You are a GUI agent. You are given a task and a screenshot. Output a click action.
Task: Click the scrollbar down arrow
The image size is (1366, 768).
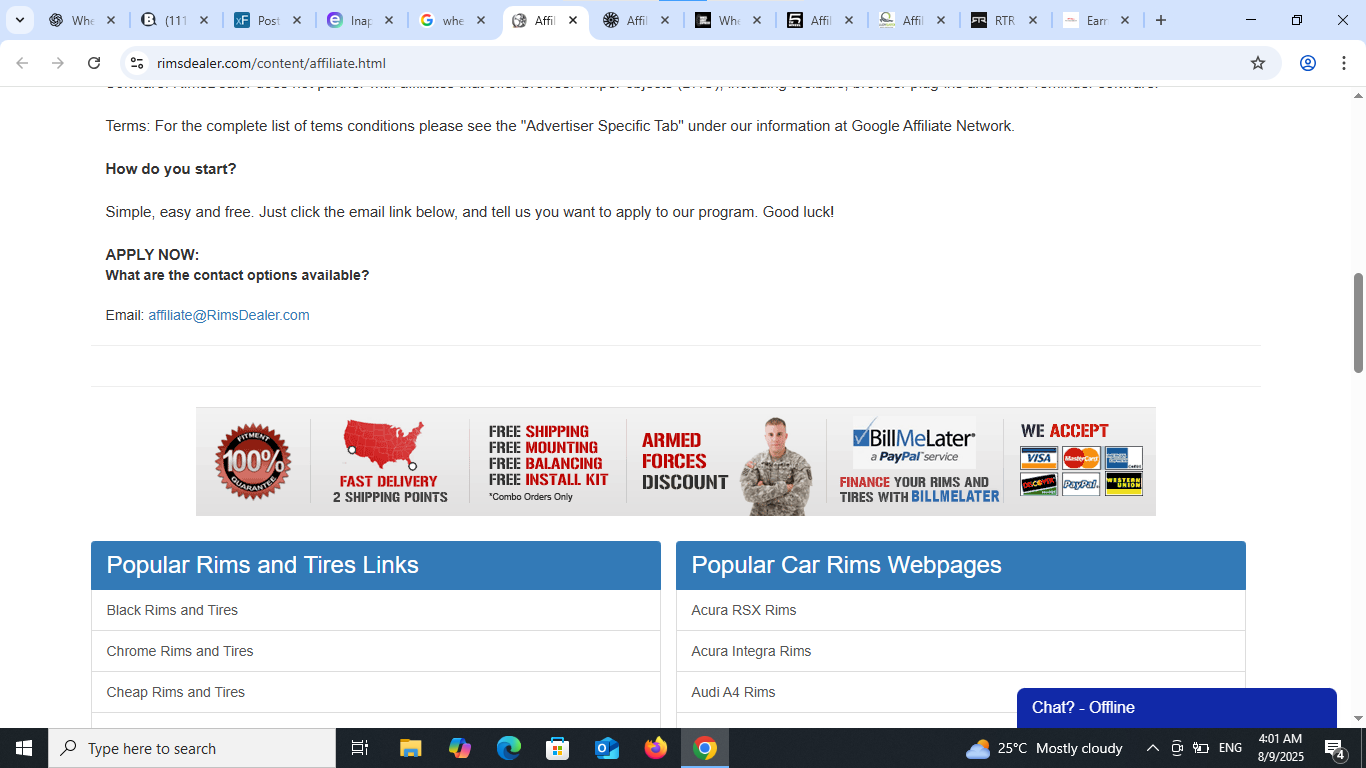coord(1358,718)
